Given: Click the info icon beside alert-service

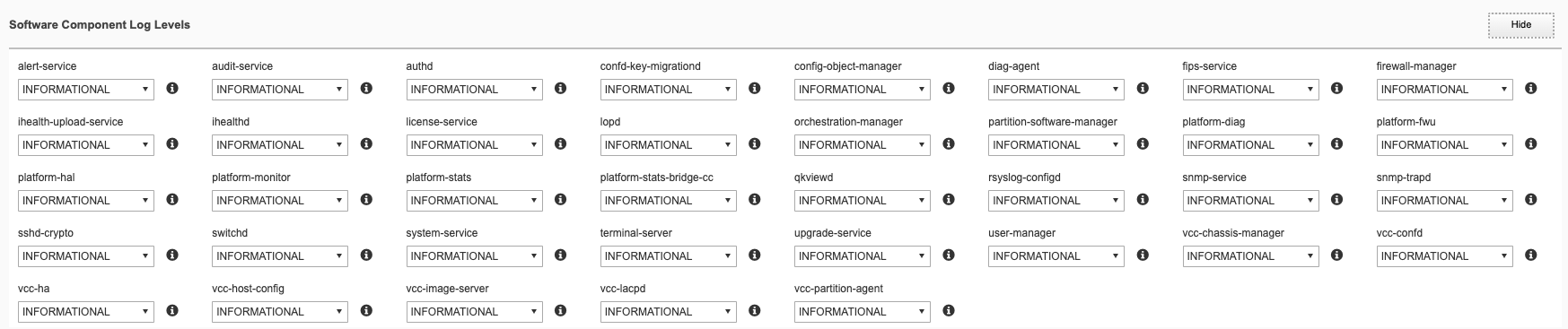Looking at the screenshot, I should pos(172,89).
